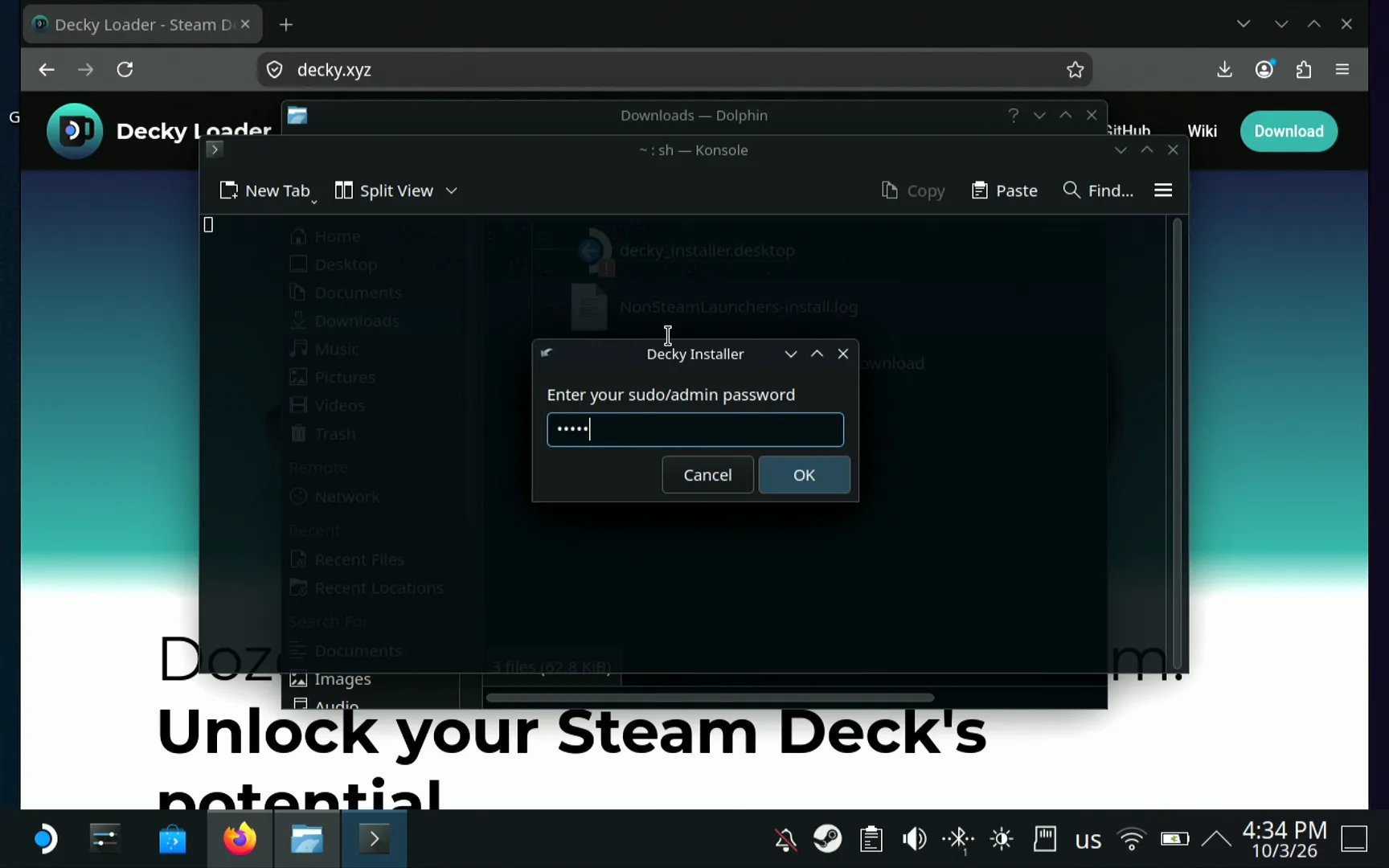Image resolution: width=1389 pixels, height=868 pixels.
Task: Switch to Dolphin file manager from taskbar
Action: tap(307, 839)
